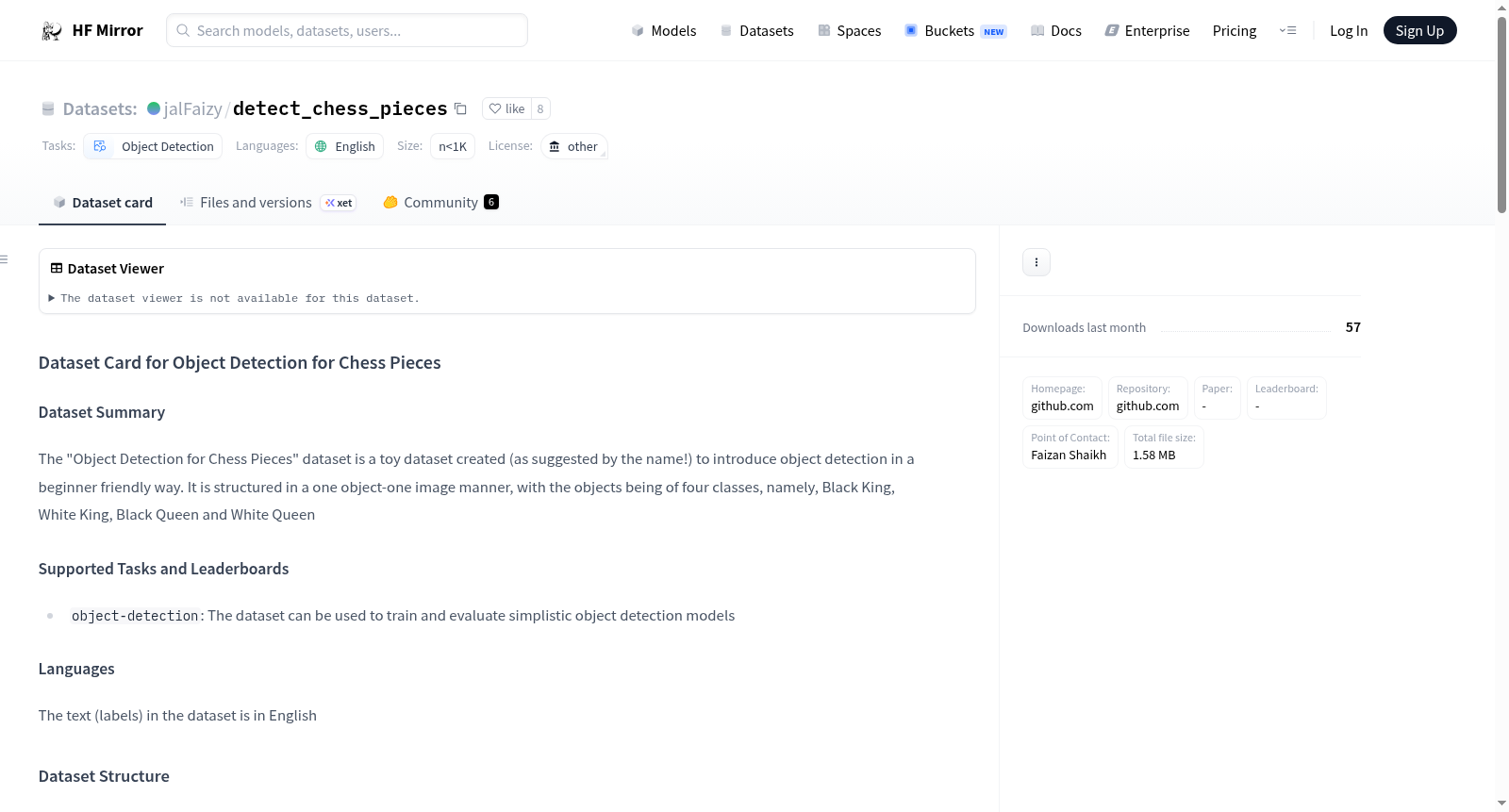Click the Object Detection task tag
The height and width of the screenshot is (812, 1509).
point(153,146)
